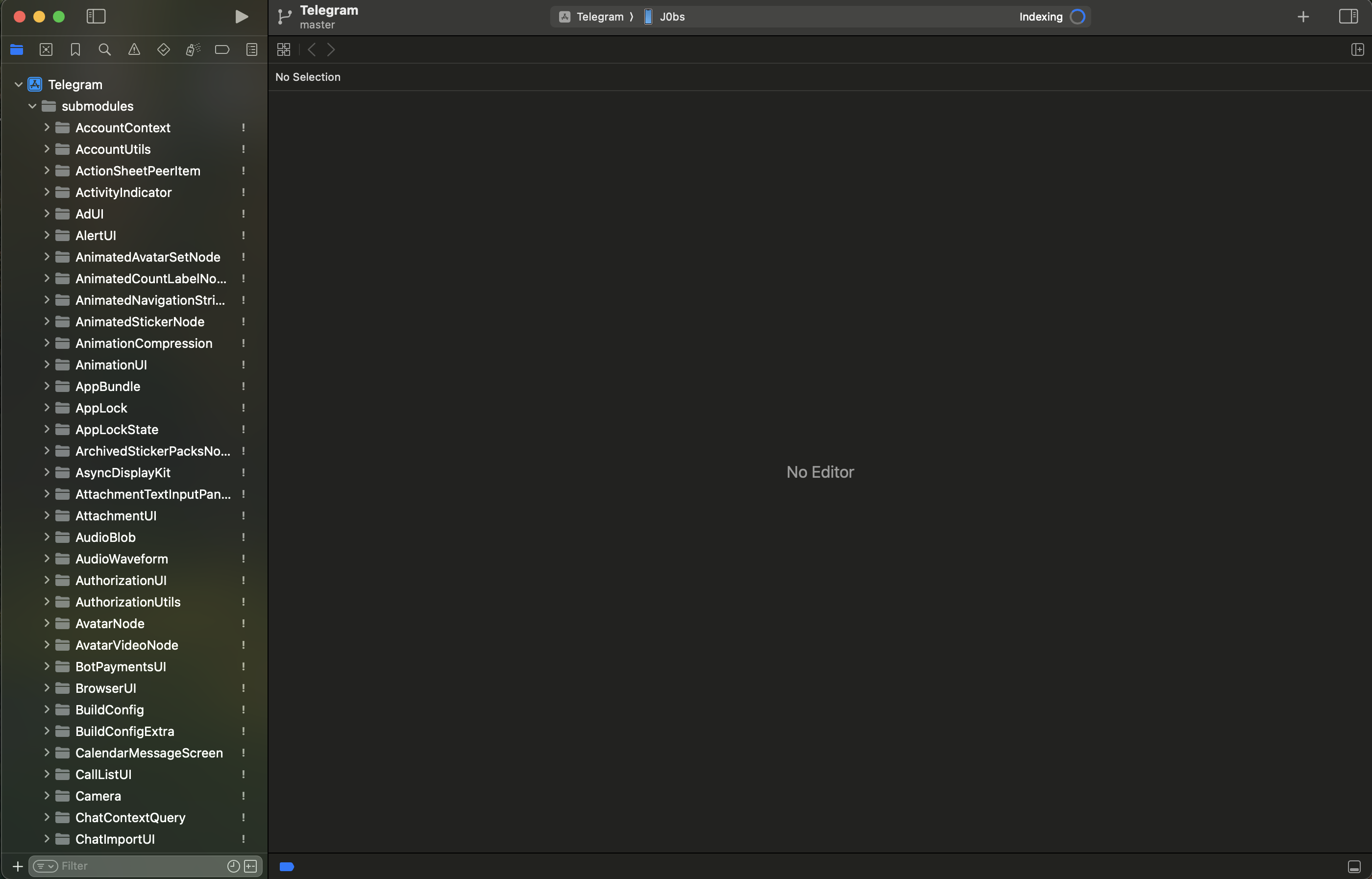Open the Project navigator folder icon
This screenshot has width=1372, height=879.
(x=17, y=49)
